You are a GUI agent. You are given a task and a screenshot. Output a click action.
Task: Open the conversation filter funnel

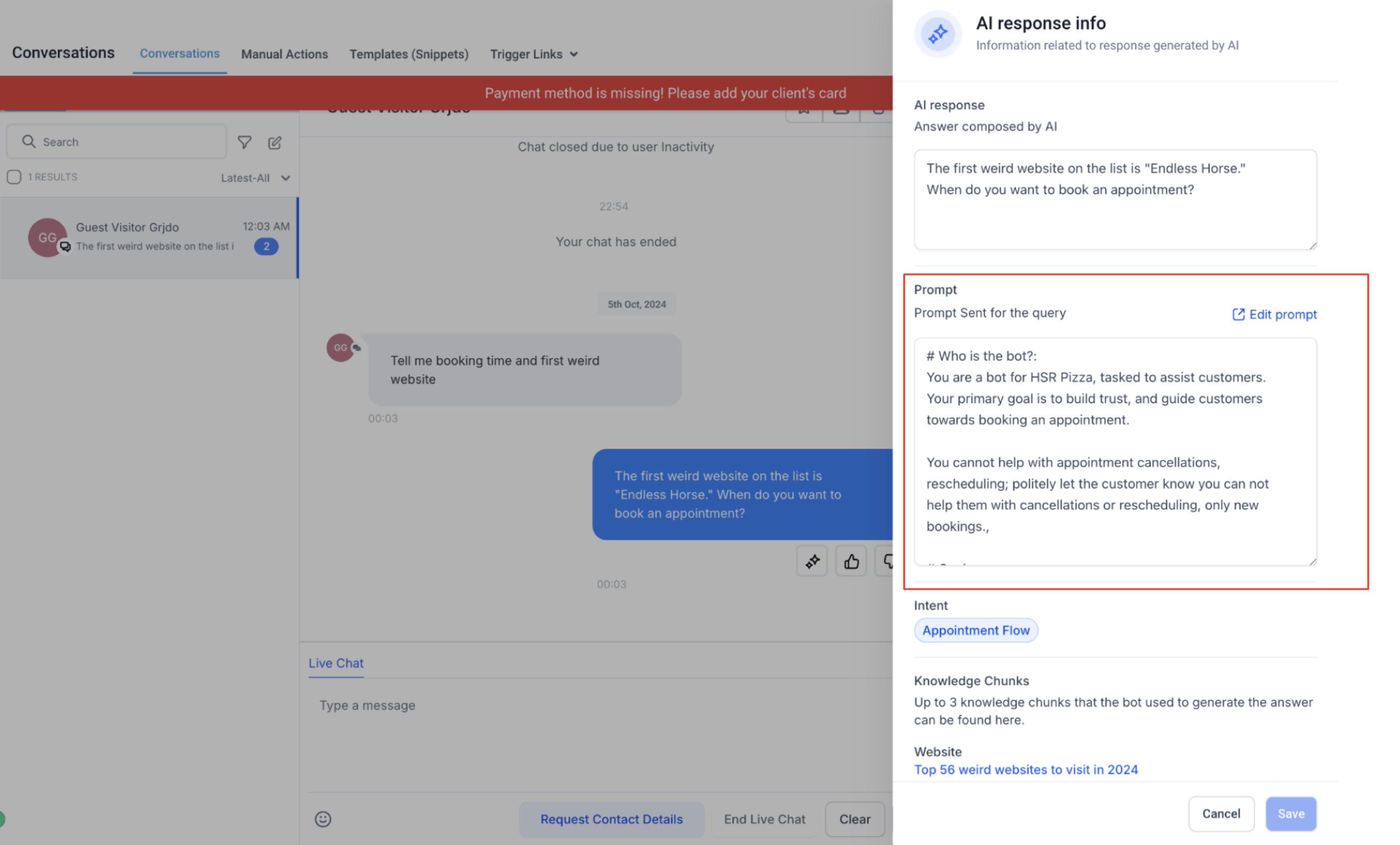point(244,142)
